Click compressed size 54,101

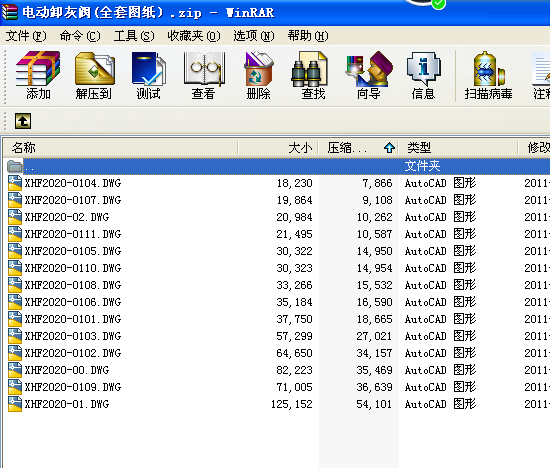coord(374,404)
